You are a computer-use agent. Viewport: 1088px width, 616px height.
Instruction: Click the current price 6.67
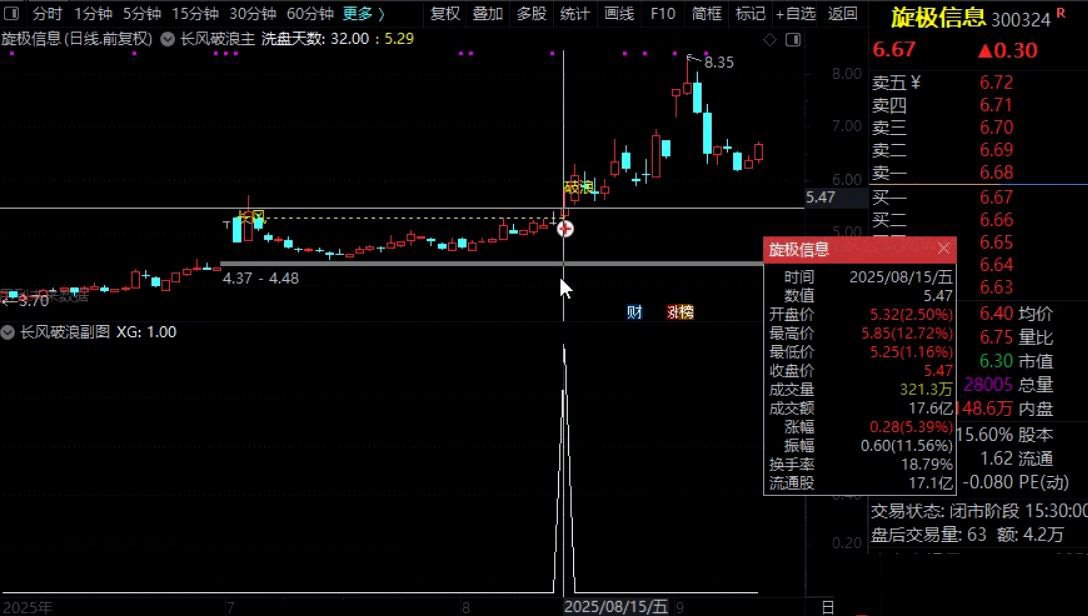pyautogui.click(x=894, y=50)
